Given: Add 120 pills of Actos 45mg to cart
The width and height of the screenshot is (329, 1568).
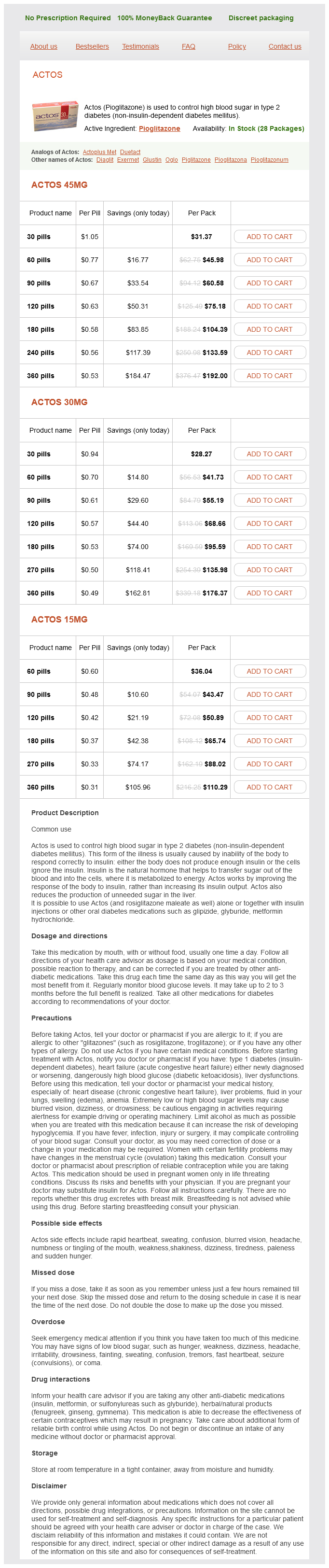Looking at the screenshot, I should [269, 306].
